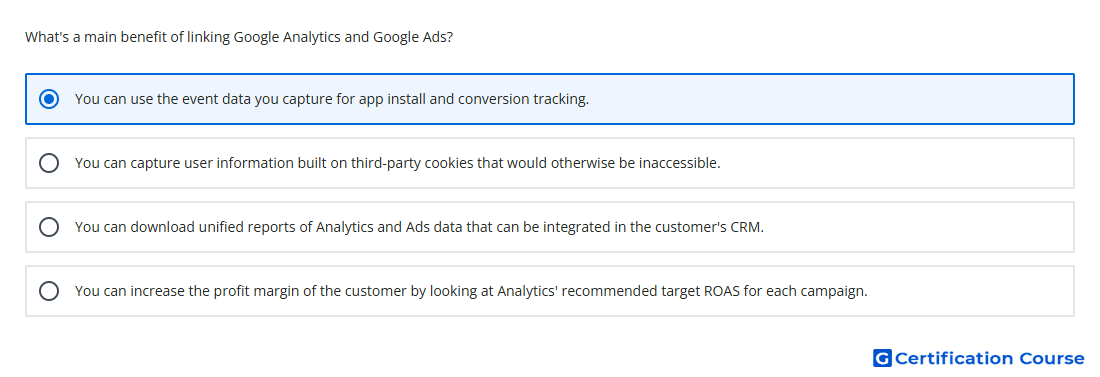Screen dimensions: 1100x377
Task: Click the fourth answer option card
Action: click(x=550, y=291)
